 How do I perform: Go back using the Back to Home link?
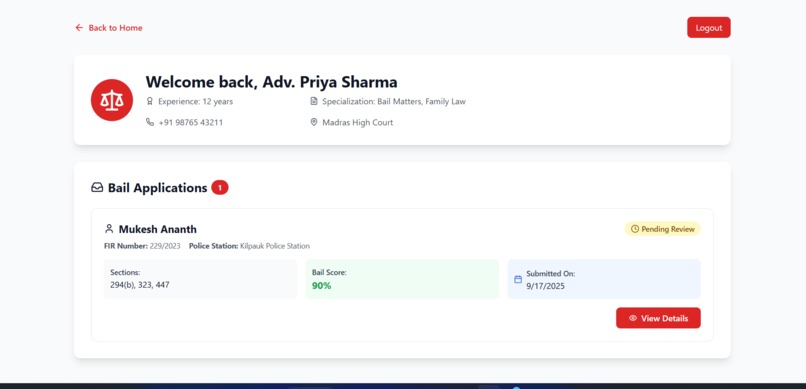(109, 28)
